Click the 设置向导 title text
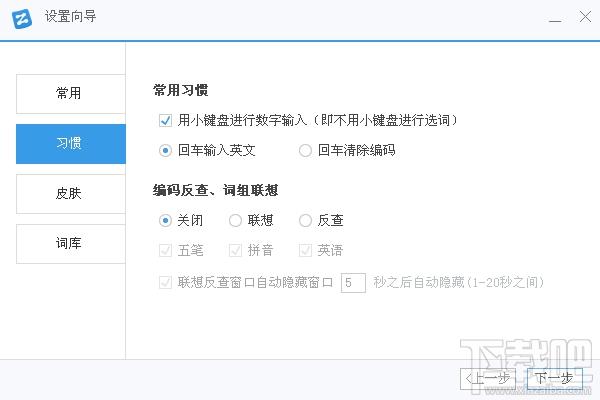This screenshot has height=400, width=600. click(x=70, y=16)
